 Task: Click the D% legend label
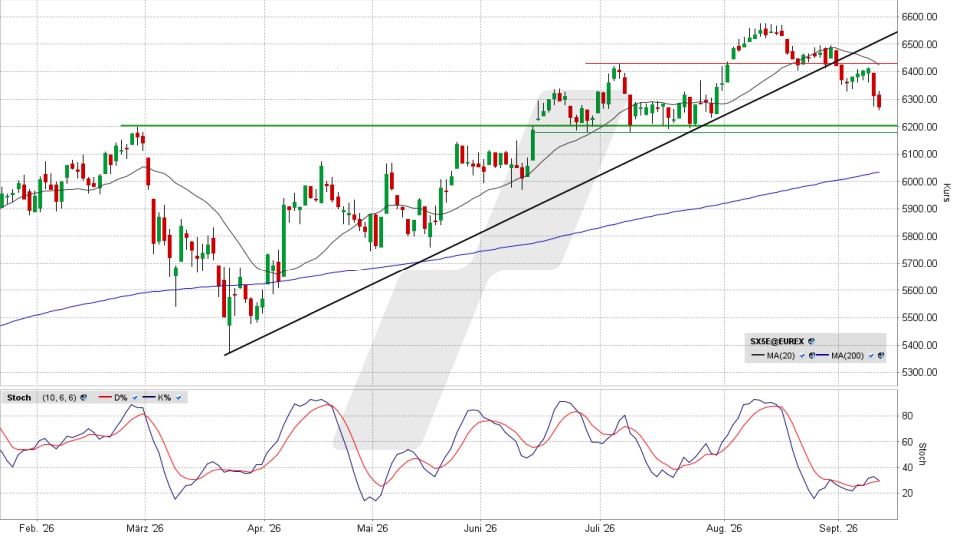(121, 397)
